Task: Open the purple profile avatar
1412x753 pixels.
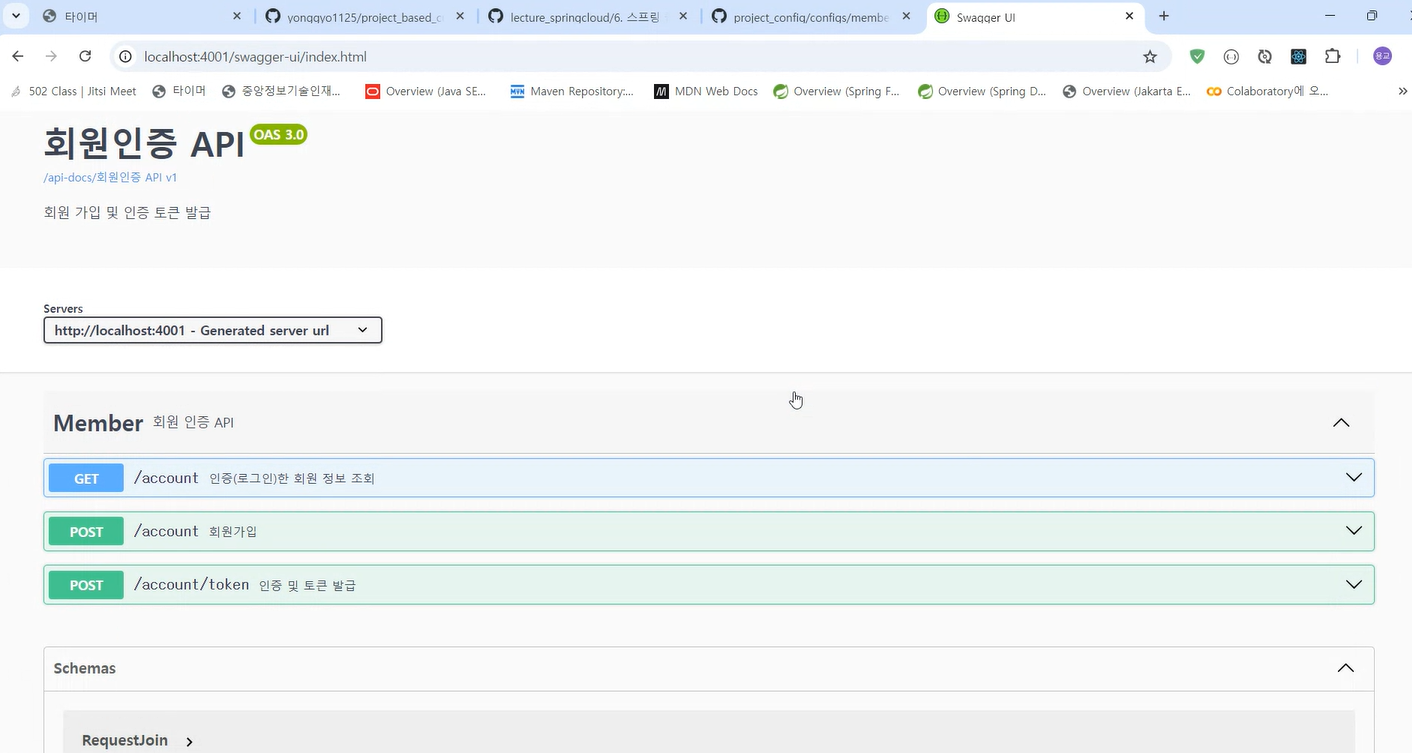Action: pyautogui.click(x=1382, y=57)
